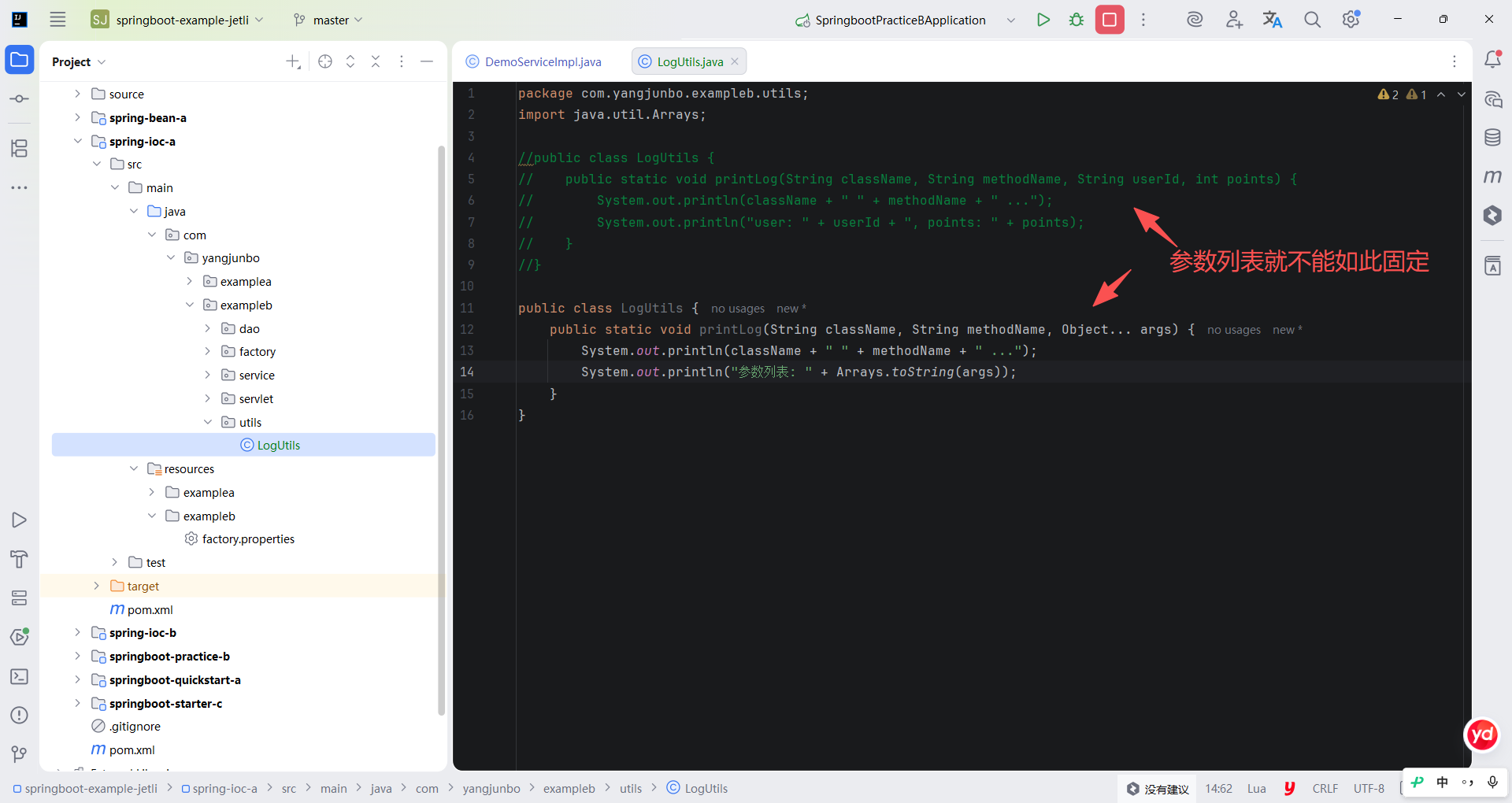Click the Project panel vertical scrollbar
This screenshot has width=1512, height=803.
[442, 431]
